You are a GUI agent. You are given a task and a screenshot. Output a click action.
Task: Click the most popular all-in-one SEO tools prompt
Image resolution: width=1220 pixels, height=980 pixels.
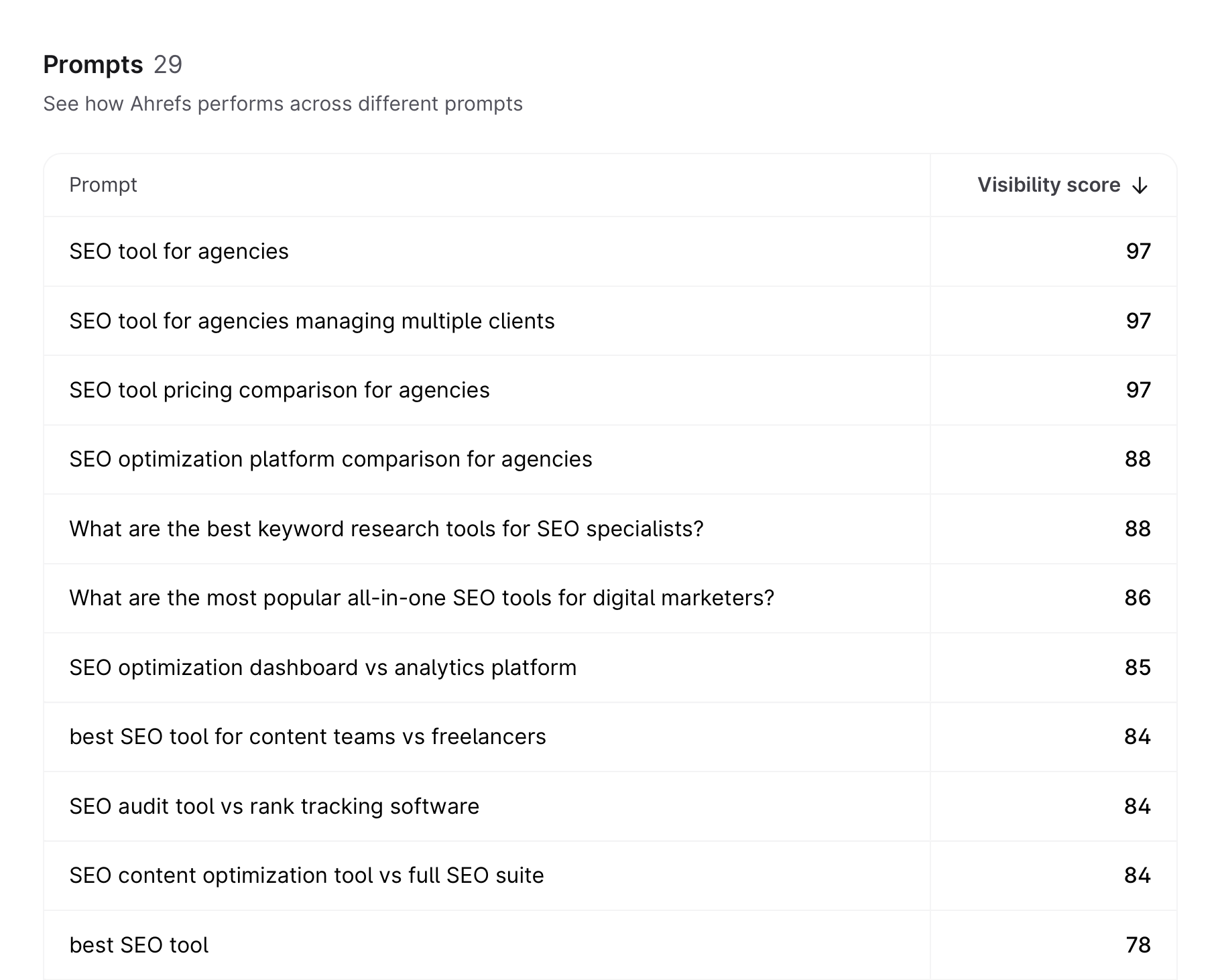tap(422, 598)
